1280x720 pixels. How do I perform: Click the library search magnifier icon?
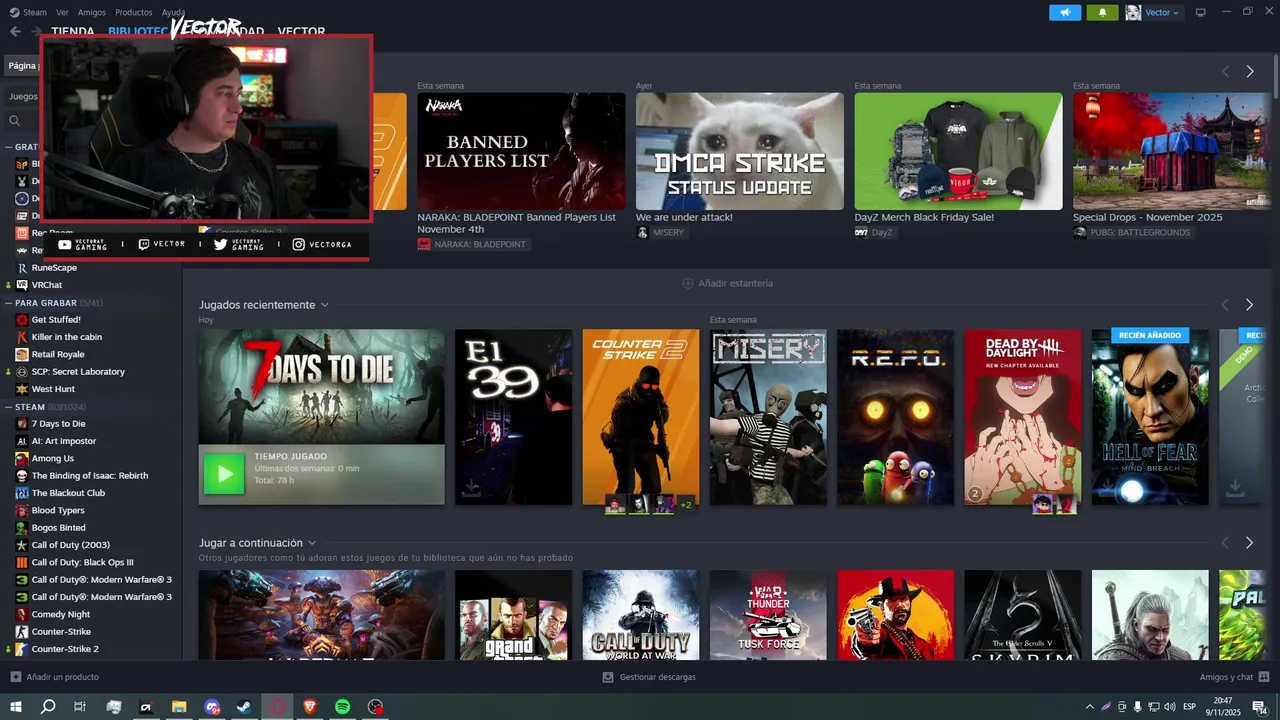pos(15,121)
